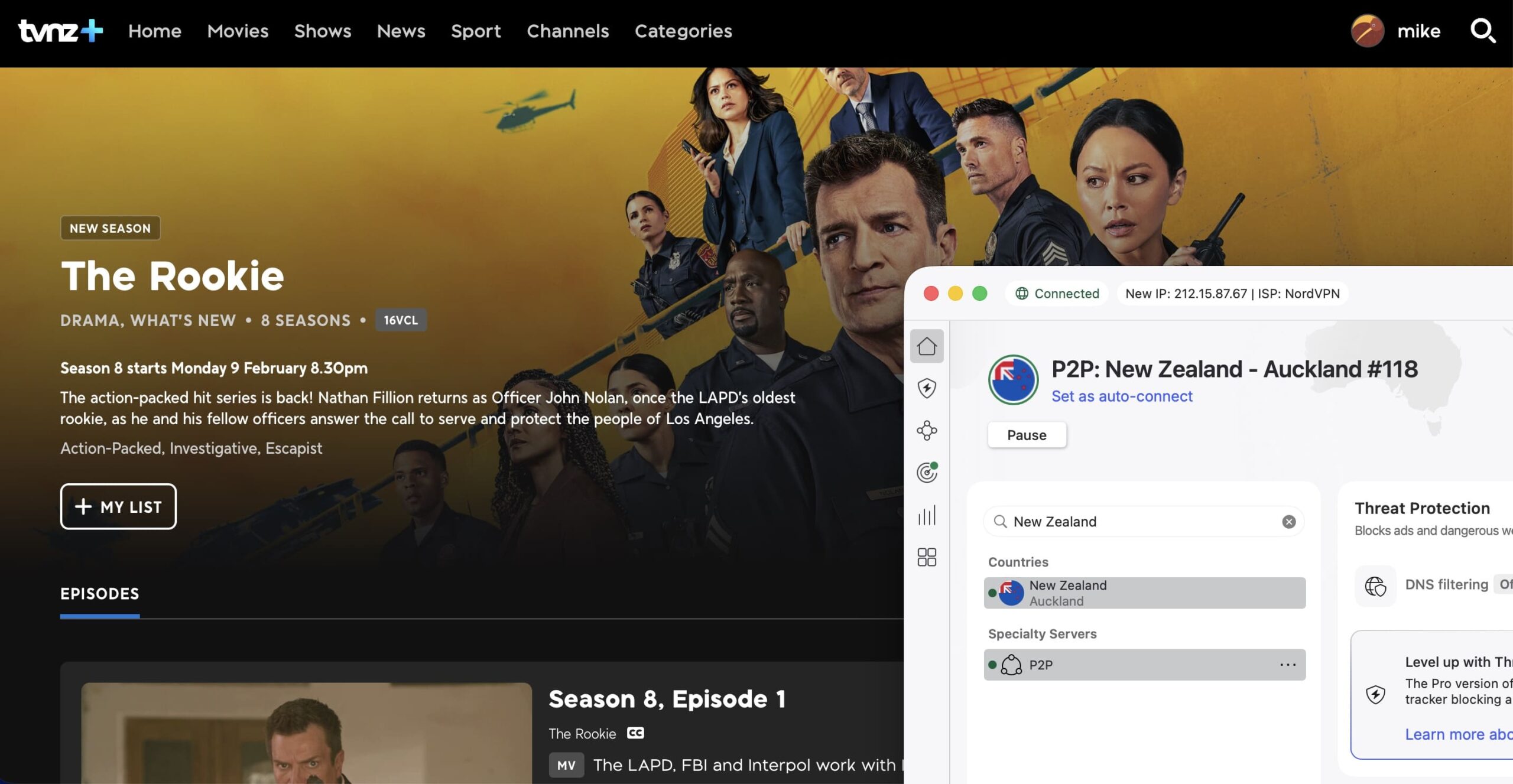
Task: Add The Rookie to My List
Action: 118,506
